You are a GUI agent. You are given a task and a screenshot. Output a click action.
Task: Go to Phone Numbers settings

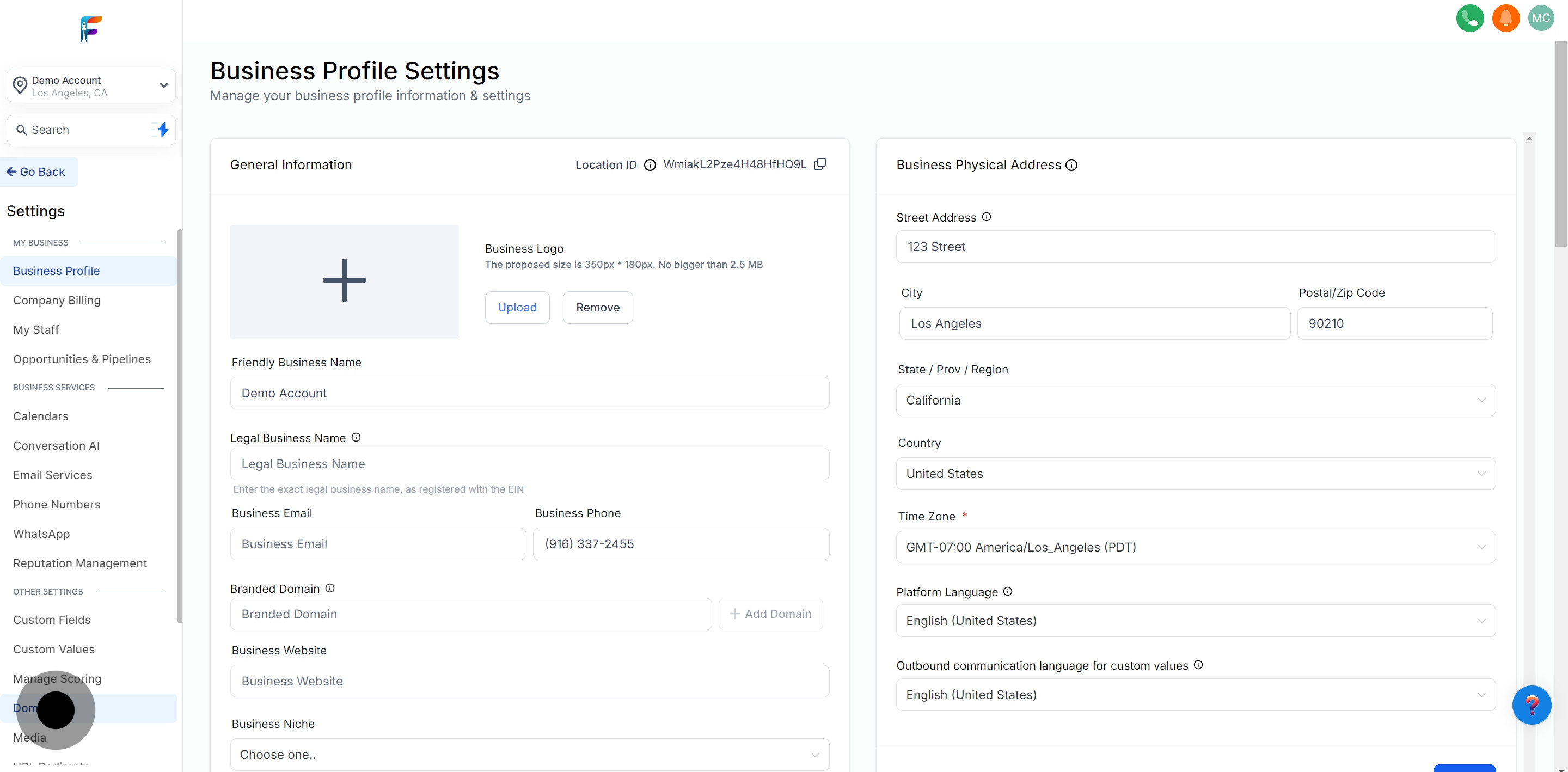pos(57,504)
